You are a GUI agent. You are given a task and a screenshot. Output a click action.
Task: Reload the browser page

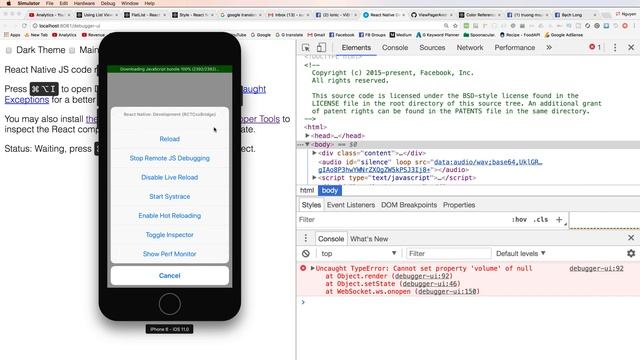tap(24, 26)
